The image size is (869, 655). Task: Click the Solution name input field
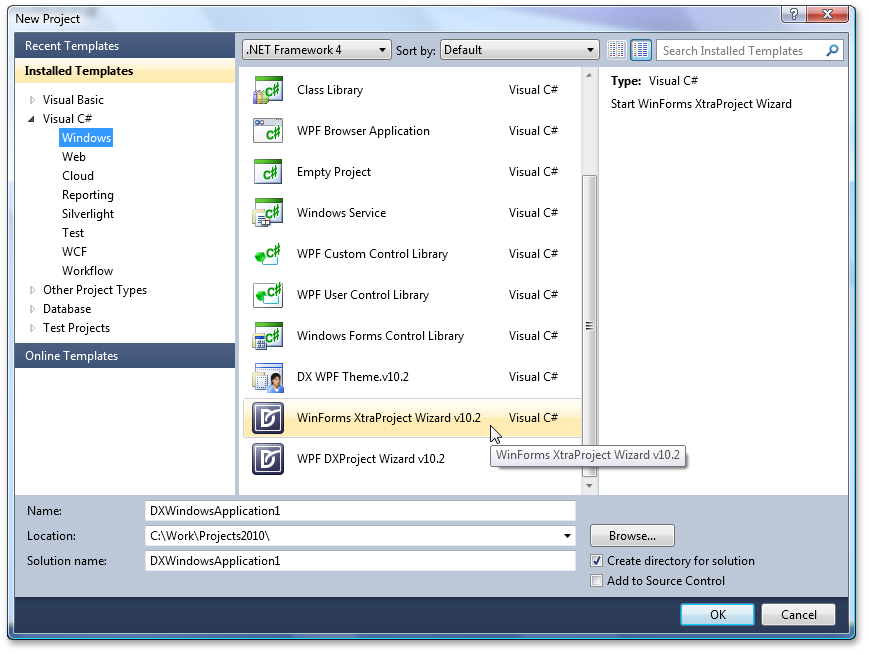pos(360,561)
